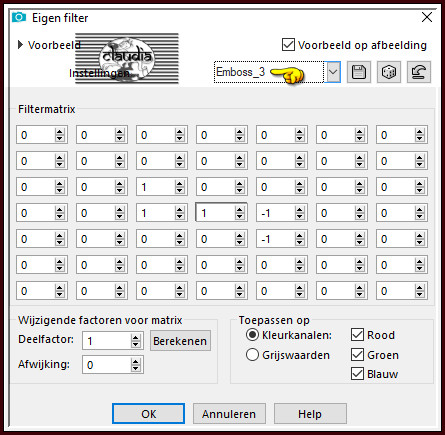
Task: Click the Annuleren button
Action: coord(229,414)
